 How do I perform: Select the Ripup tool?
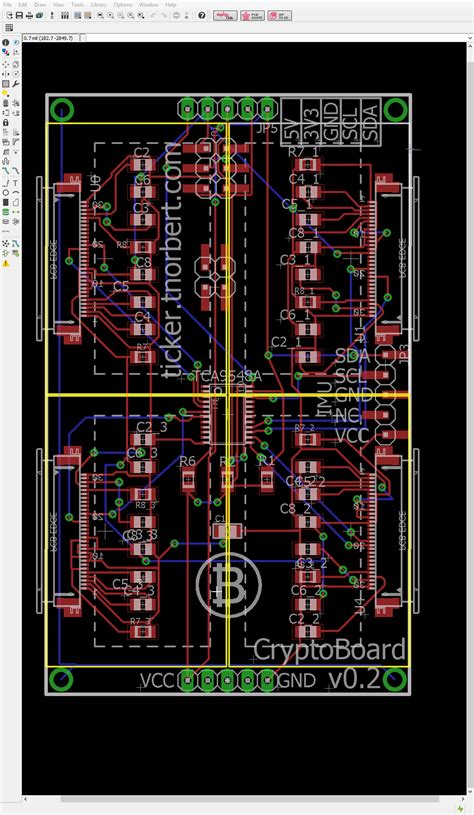pyautogui.click(x=16, y=170)
